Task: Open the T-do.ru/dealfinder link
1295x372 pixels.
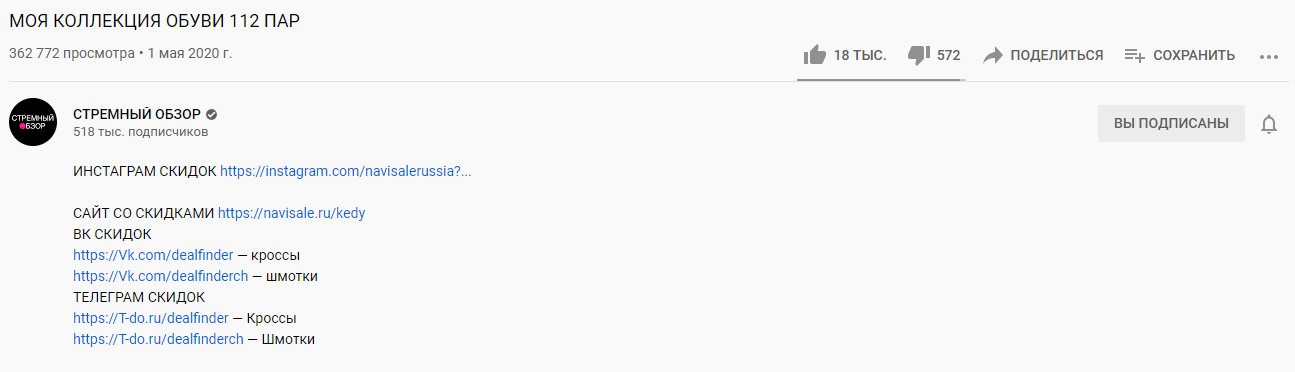Action: [151, 318]
